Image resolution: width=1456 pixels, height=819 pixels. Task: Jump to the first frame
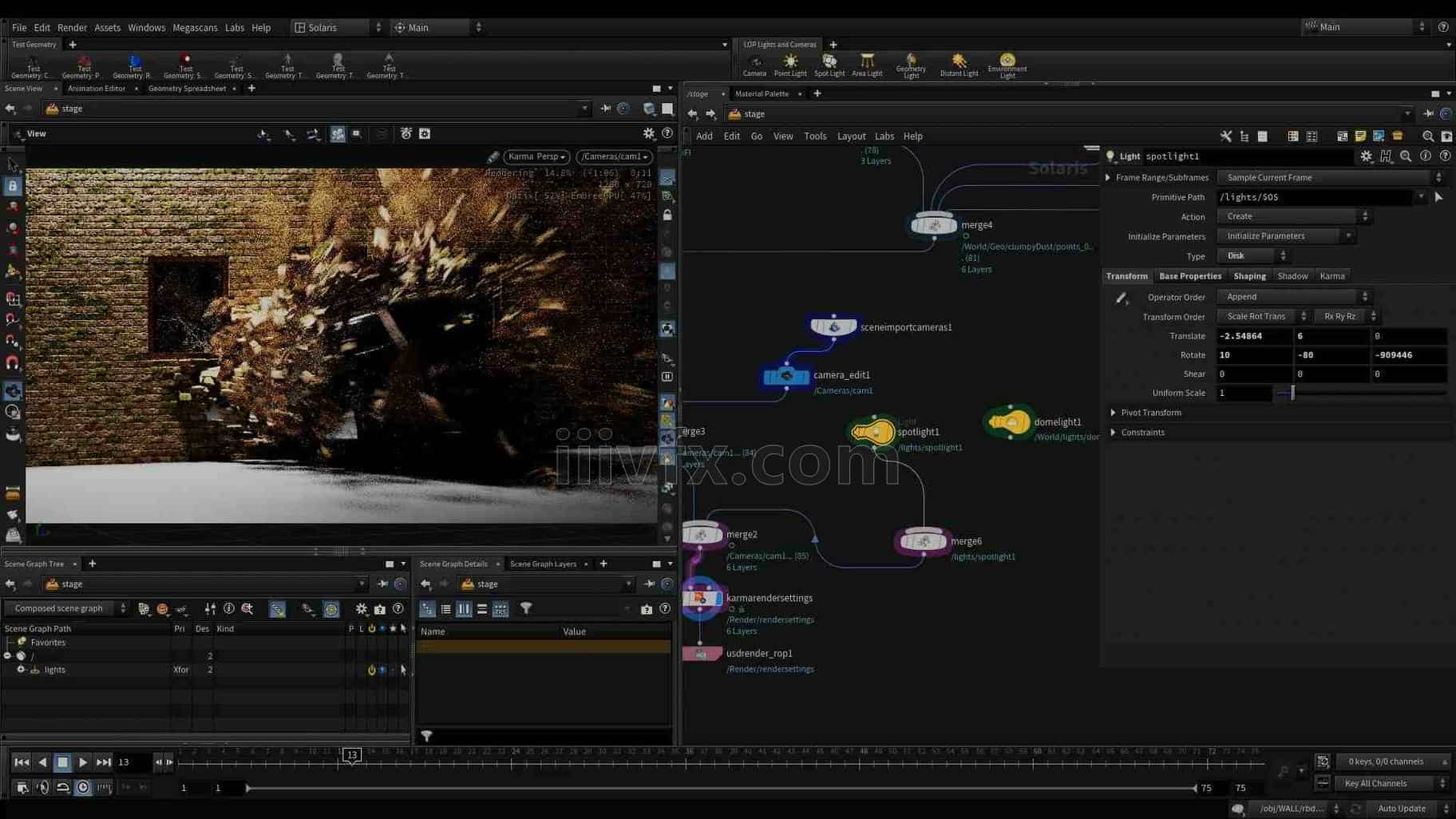(22, 763)
